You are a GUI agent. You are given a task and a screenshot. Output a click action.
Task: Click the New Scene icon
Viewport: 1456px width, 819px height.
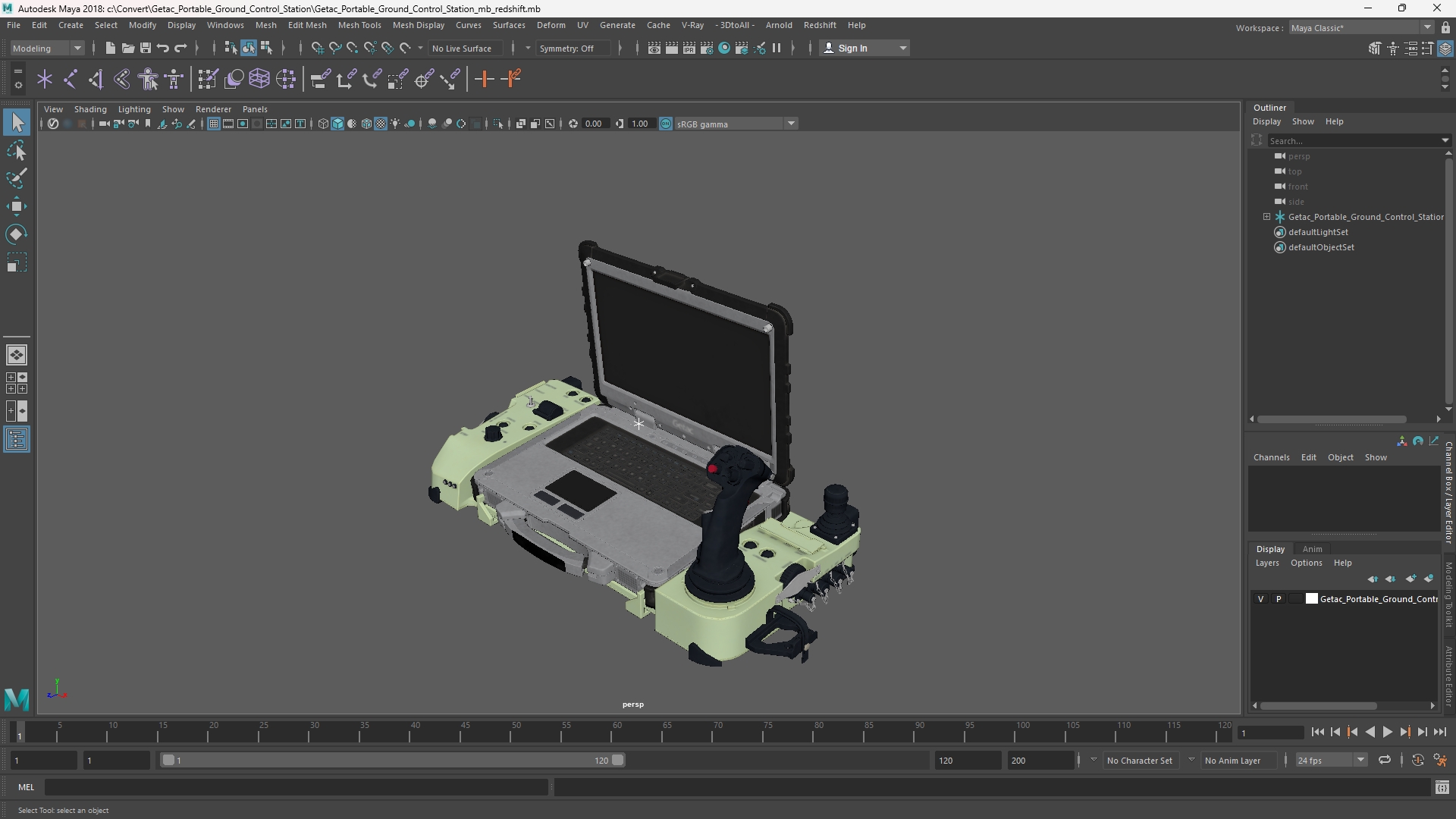[110, 48]
